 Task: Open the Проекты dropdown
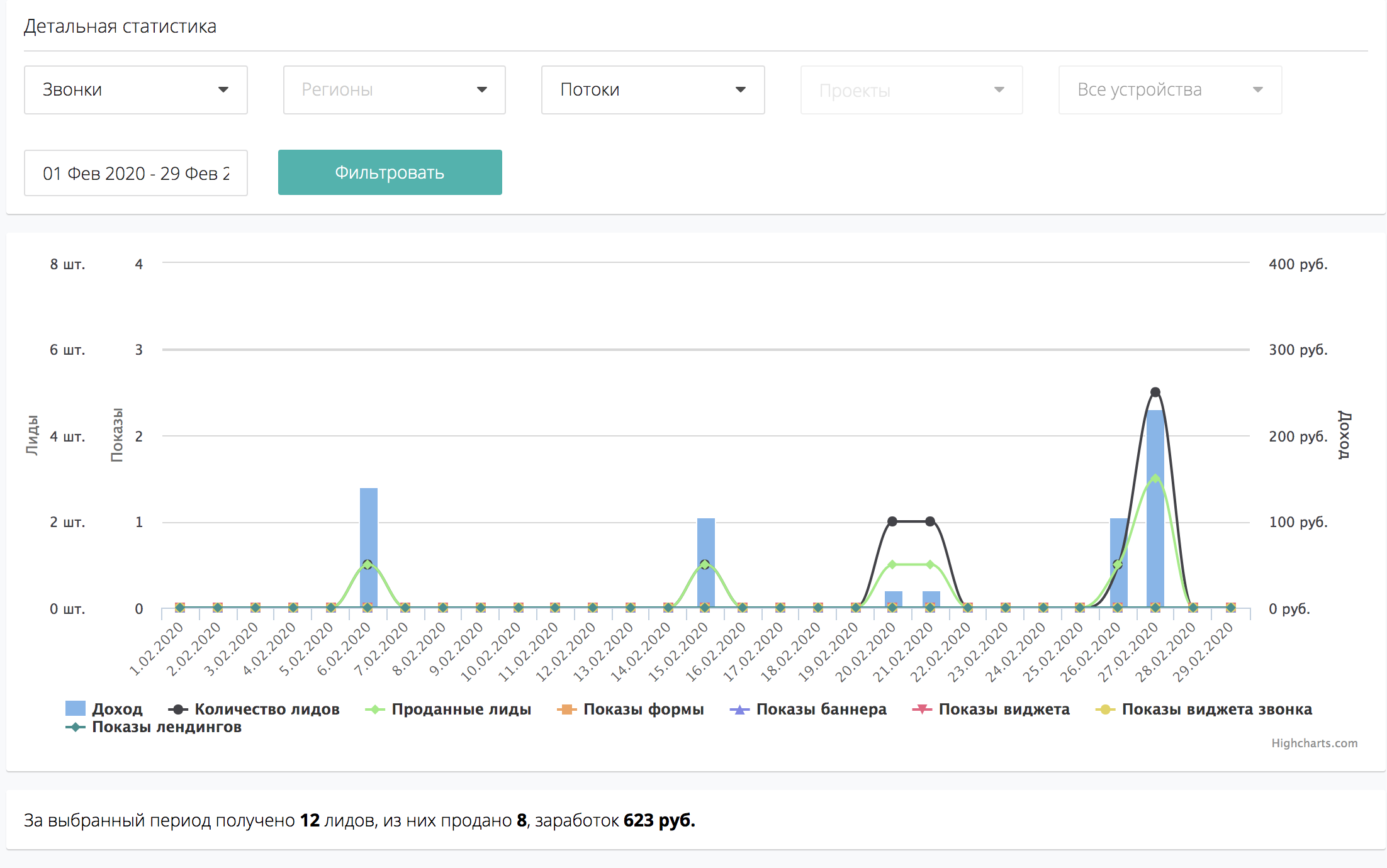point(911,90)
